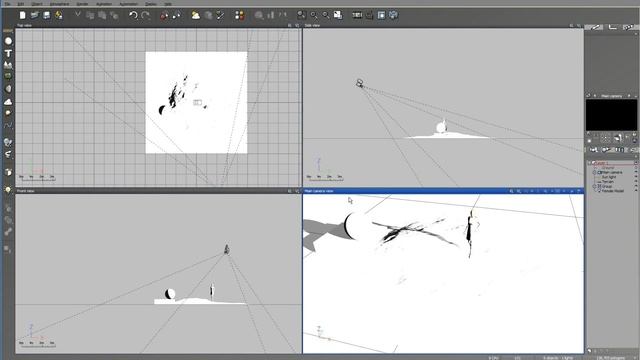Click the last globe icon in top toolbar
The height and width of the screenshot is (360, 640).
point(393,15)
